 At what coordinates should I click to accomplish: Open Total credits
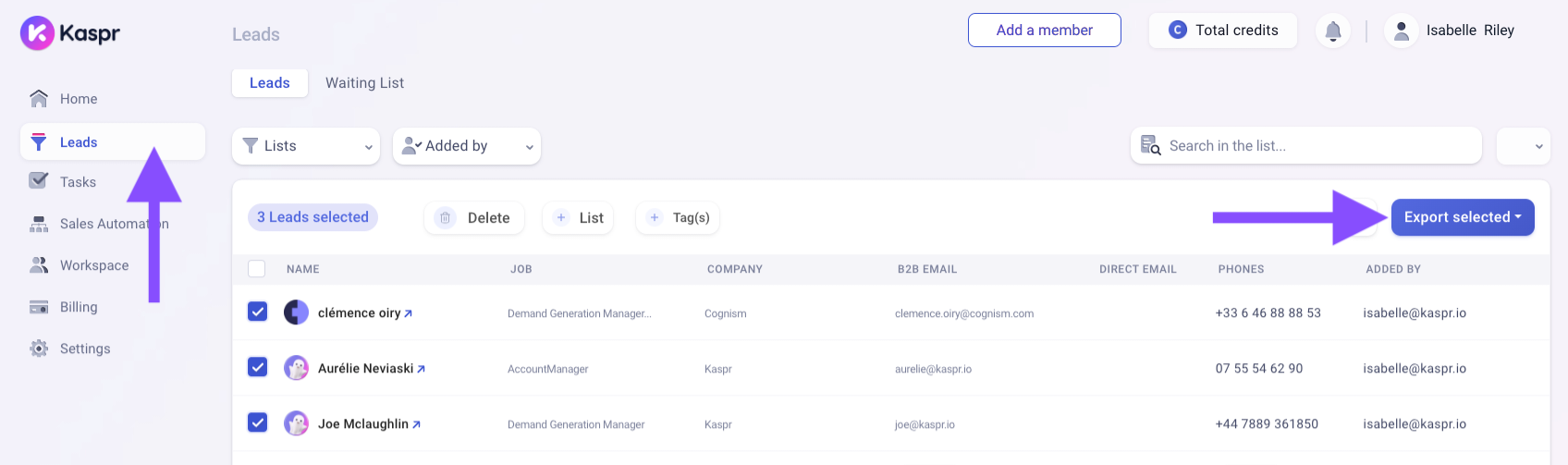(1223, 31)
